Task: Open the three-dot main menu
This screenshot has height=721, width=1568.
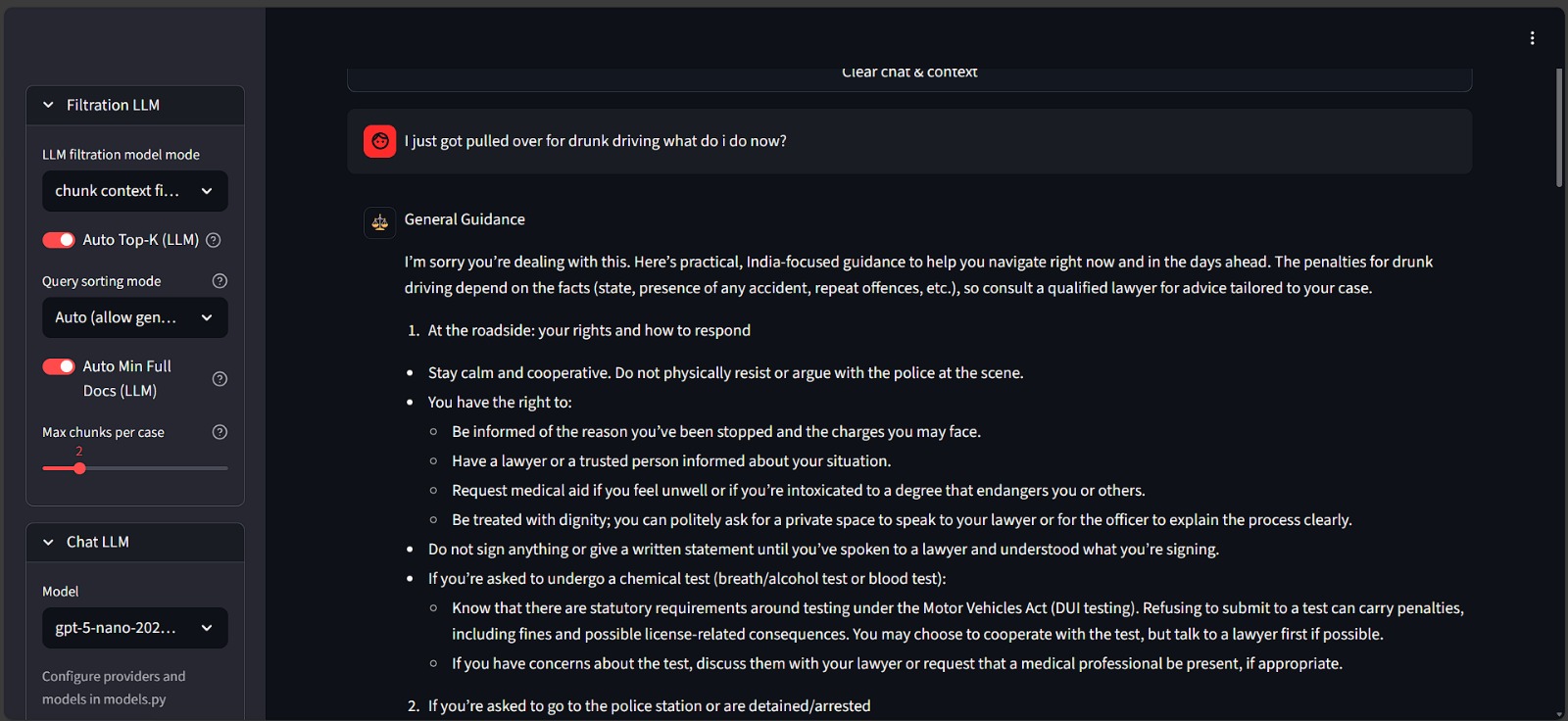Action: 1532,38
